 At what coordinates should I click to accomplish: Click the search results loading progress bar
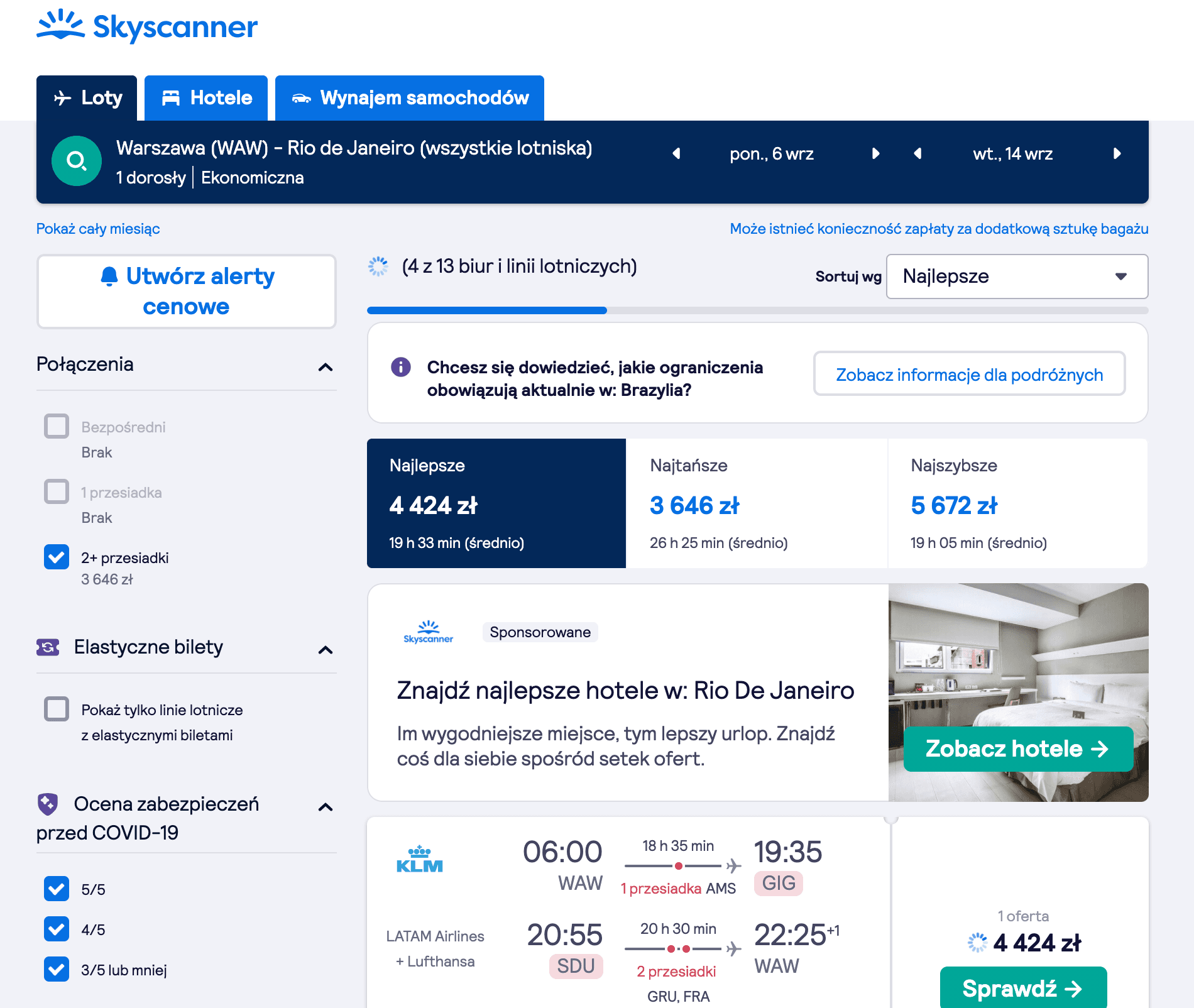tap(757, 310)
